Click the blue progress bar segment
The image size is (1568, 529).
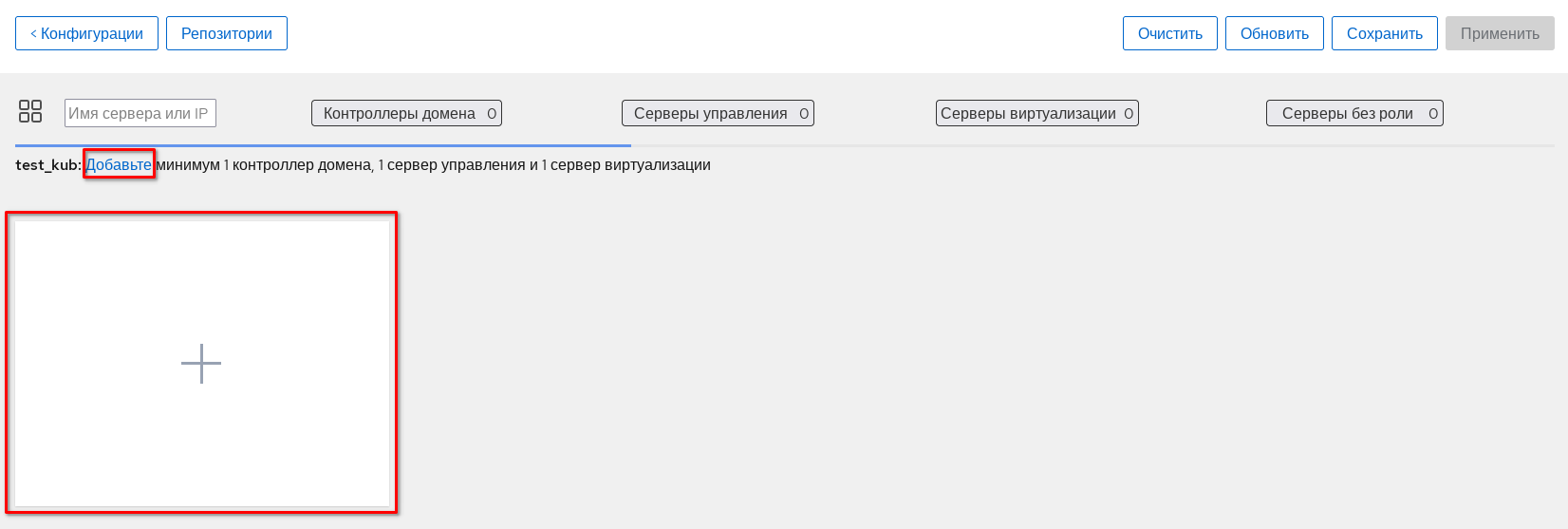(x=323, y=145)
